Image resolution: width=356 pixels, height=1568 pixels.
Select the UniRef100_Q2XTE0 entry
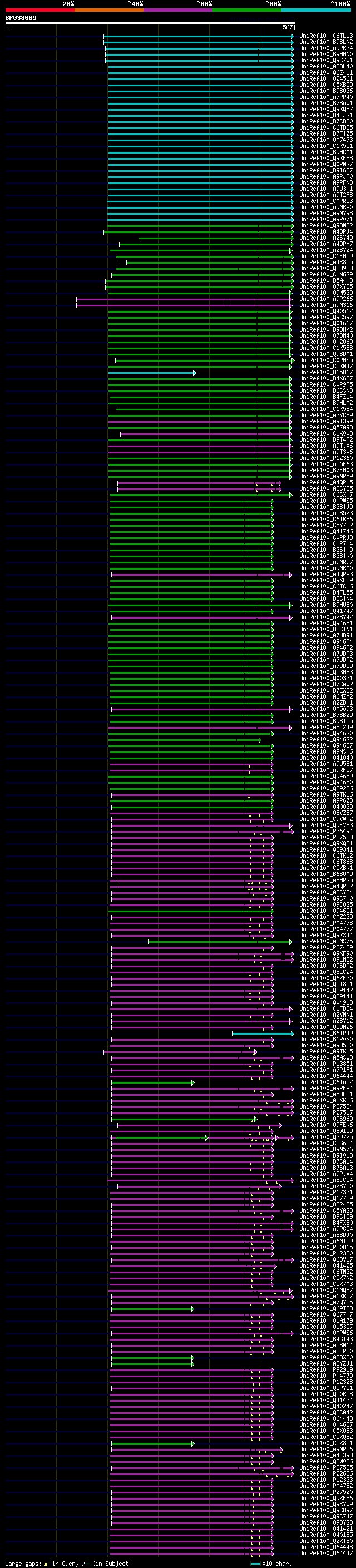pyautogui.click(x=325, y=1541)
